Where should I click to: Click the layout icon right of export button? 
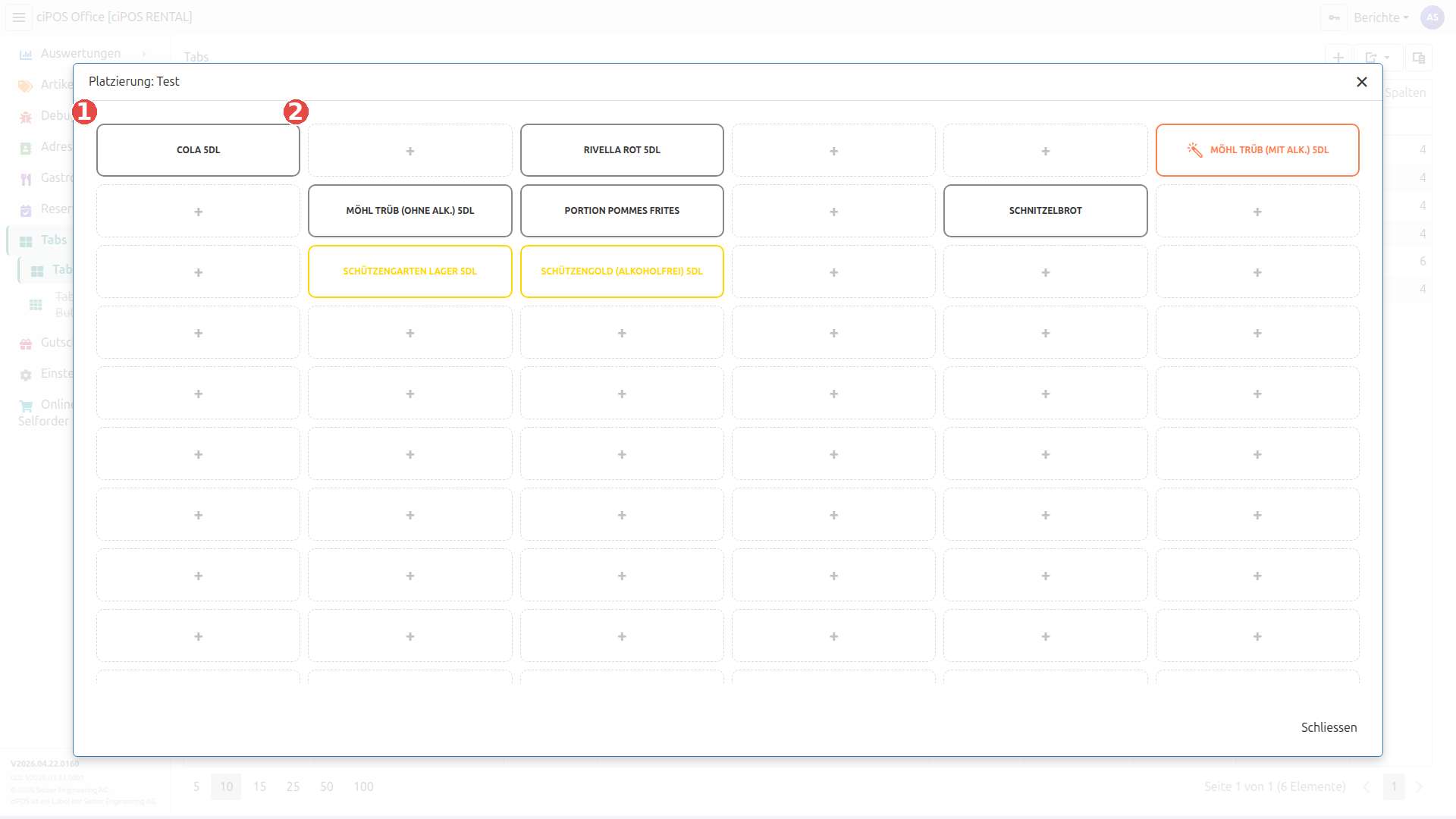click(1419, 57)
